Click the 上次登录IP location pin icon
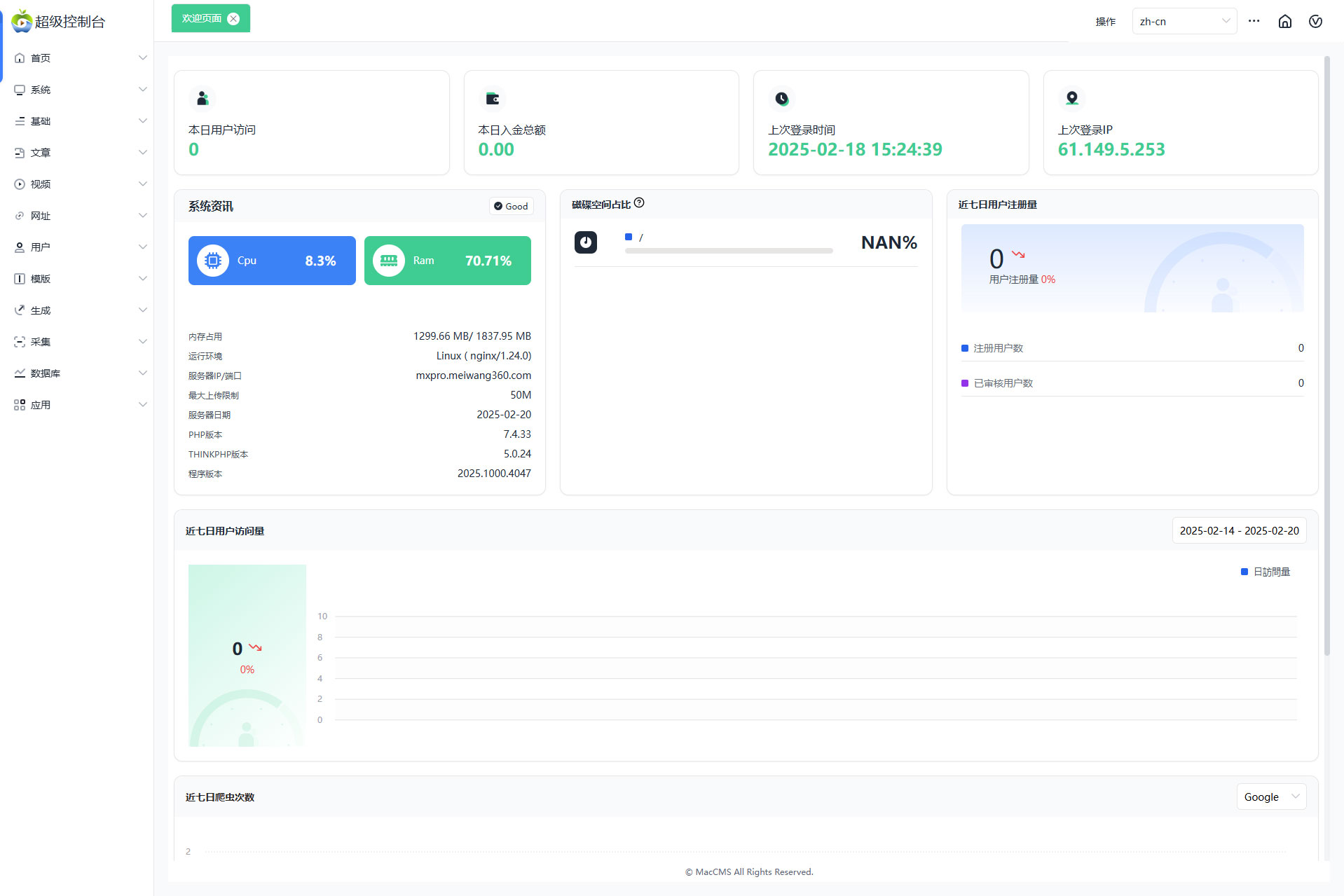This screenshot has height=896, width=1344. point(1071,98)
